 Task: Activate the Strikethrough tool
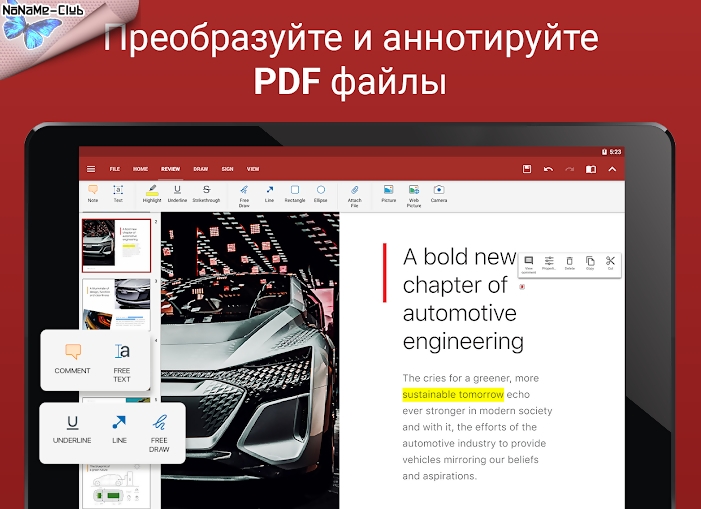[207, 193]
